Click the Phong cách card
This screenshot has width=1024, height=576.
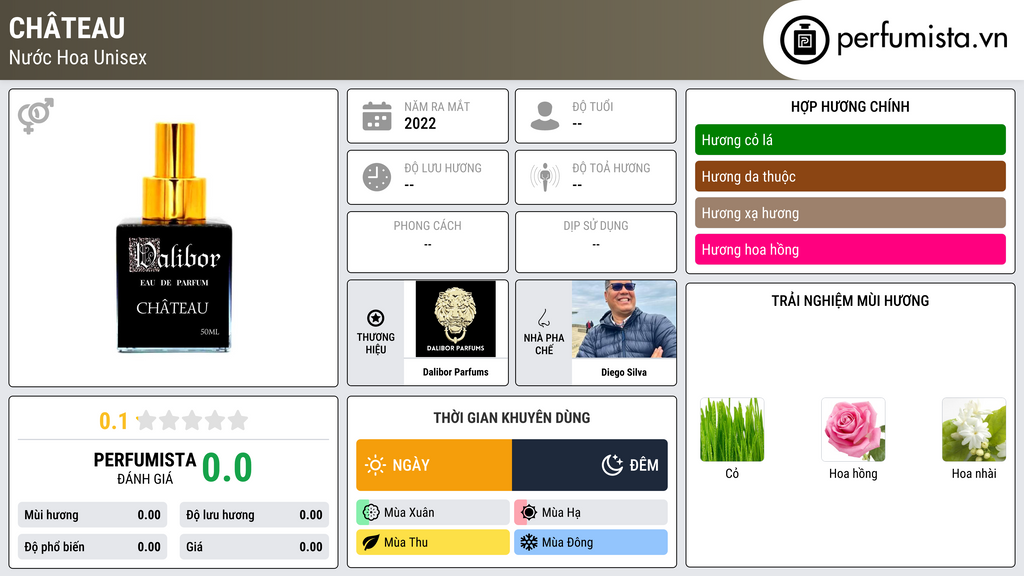pyautogui.click(x=428, y=242)
